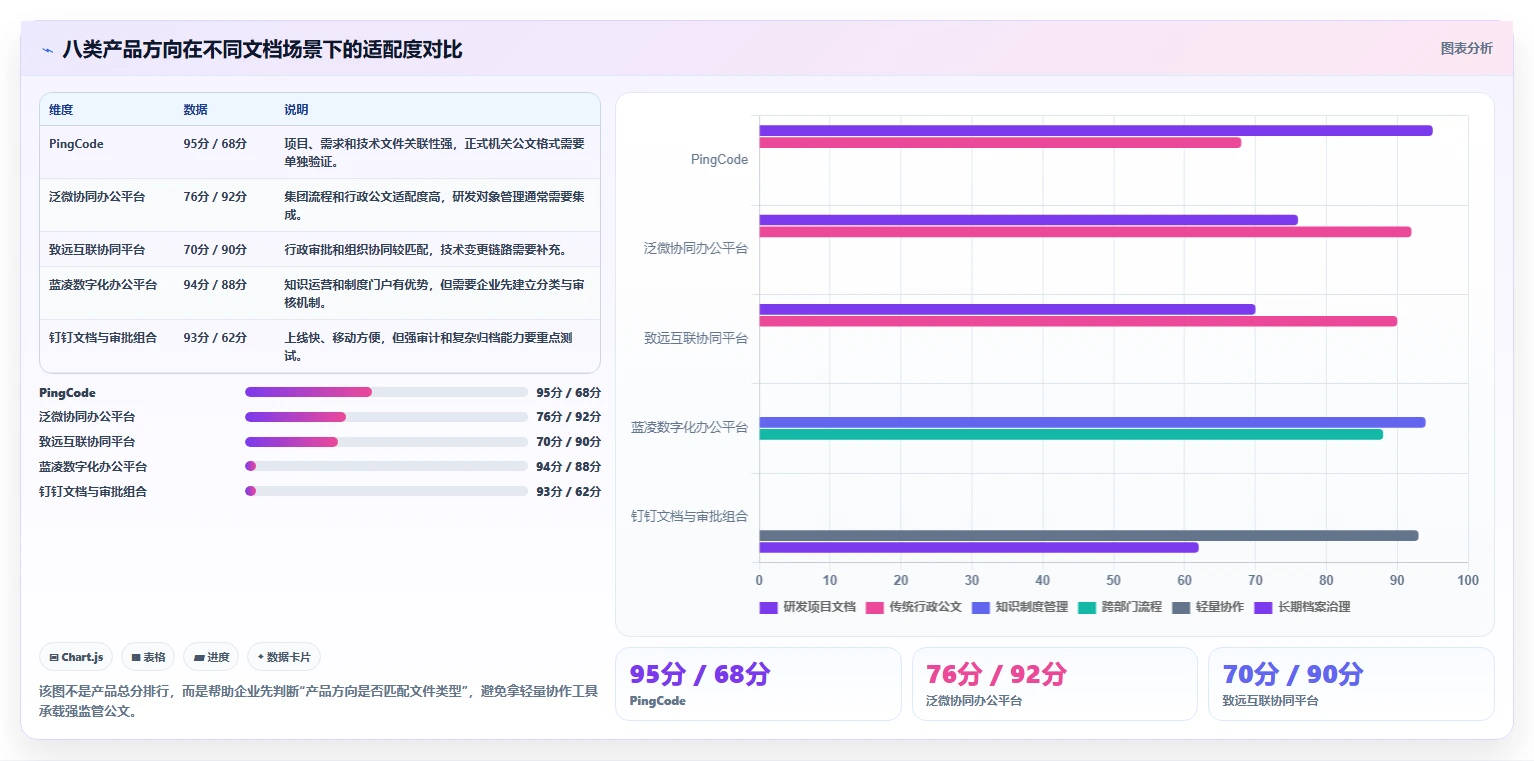The width and height of the screenshot is (1534, 761).
Task: Click the teal 蓝凌数字化办公平台 chart bar
Action: pos(1071,434)
